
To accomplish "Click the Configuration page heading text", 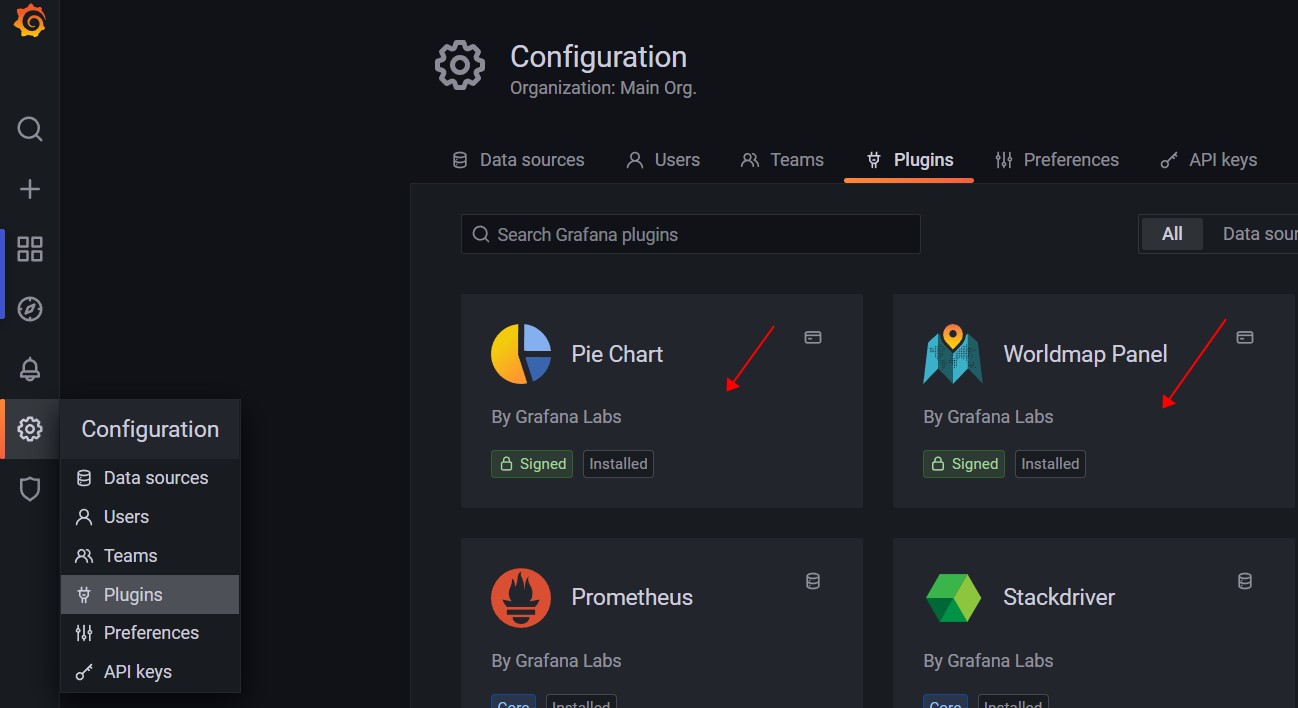I will coord(598,56).
